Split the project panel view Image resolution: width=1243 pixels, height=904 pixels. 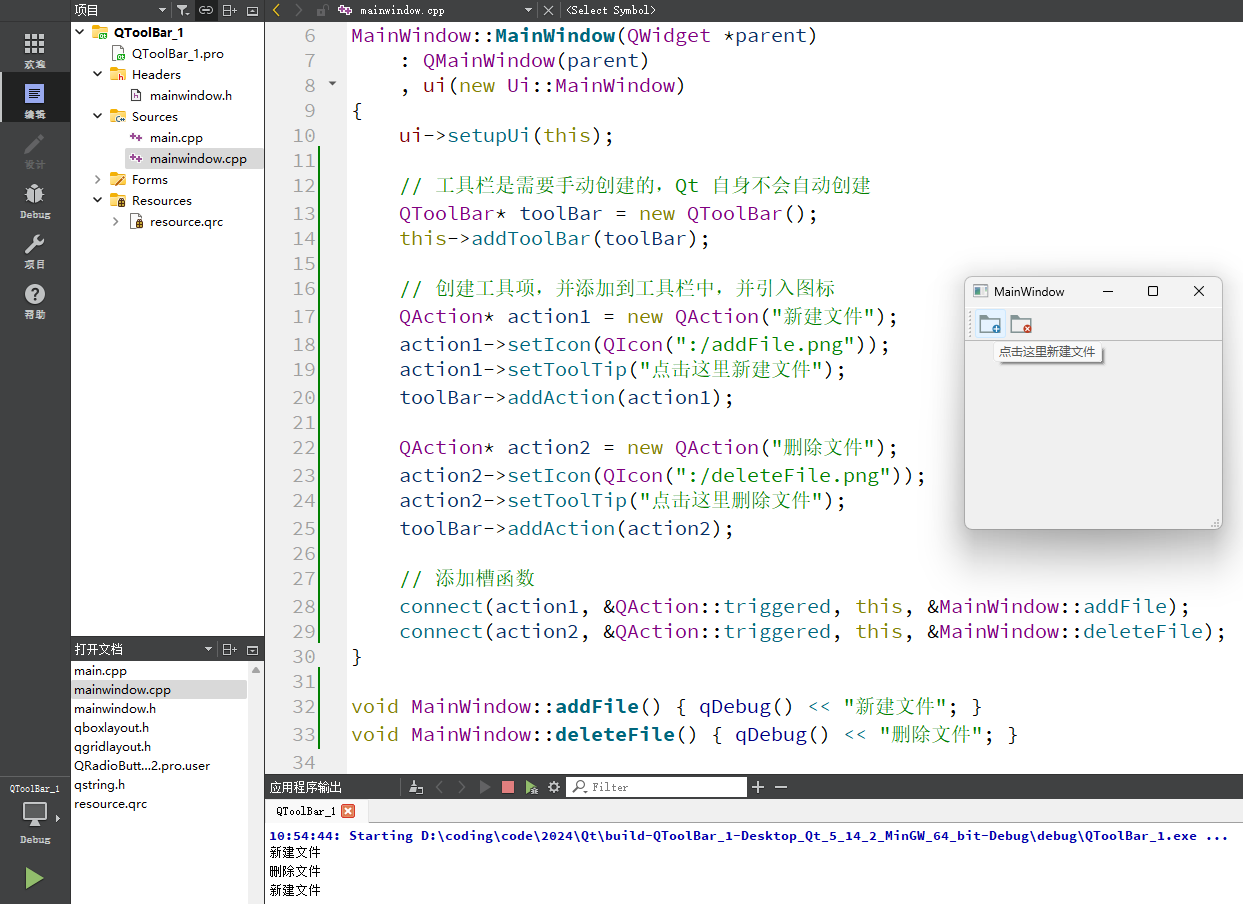(x=230, y=10)
